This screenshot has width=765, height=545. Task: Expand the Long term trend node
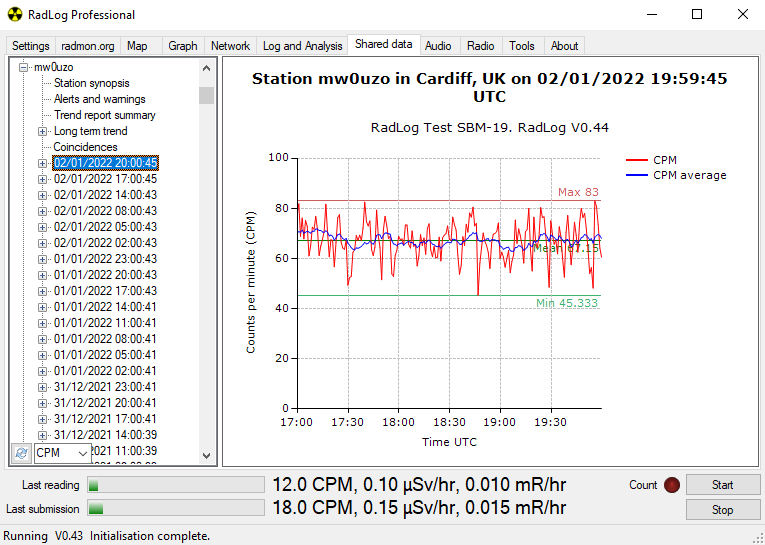point(42,131)
